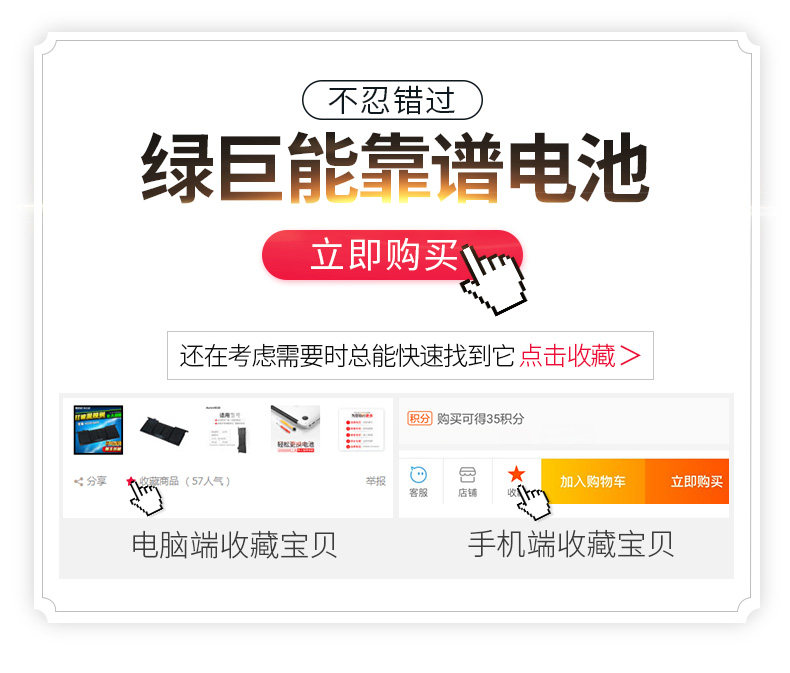Viewport: 790px width, 673px height.
Task: Select the 轻松更换电池 laptop thumbnail
Action: click(295, 429)
